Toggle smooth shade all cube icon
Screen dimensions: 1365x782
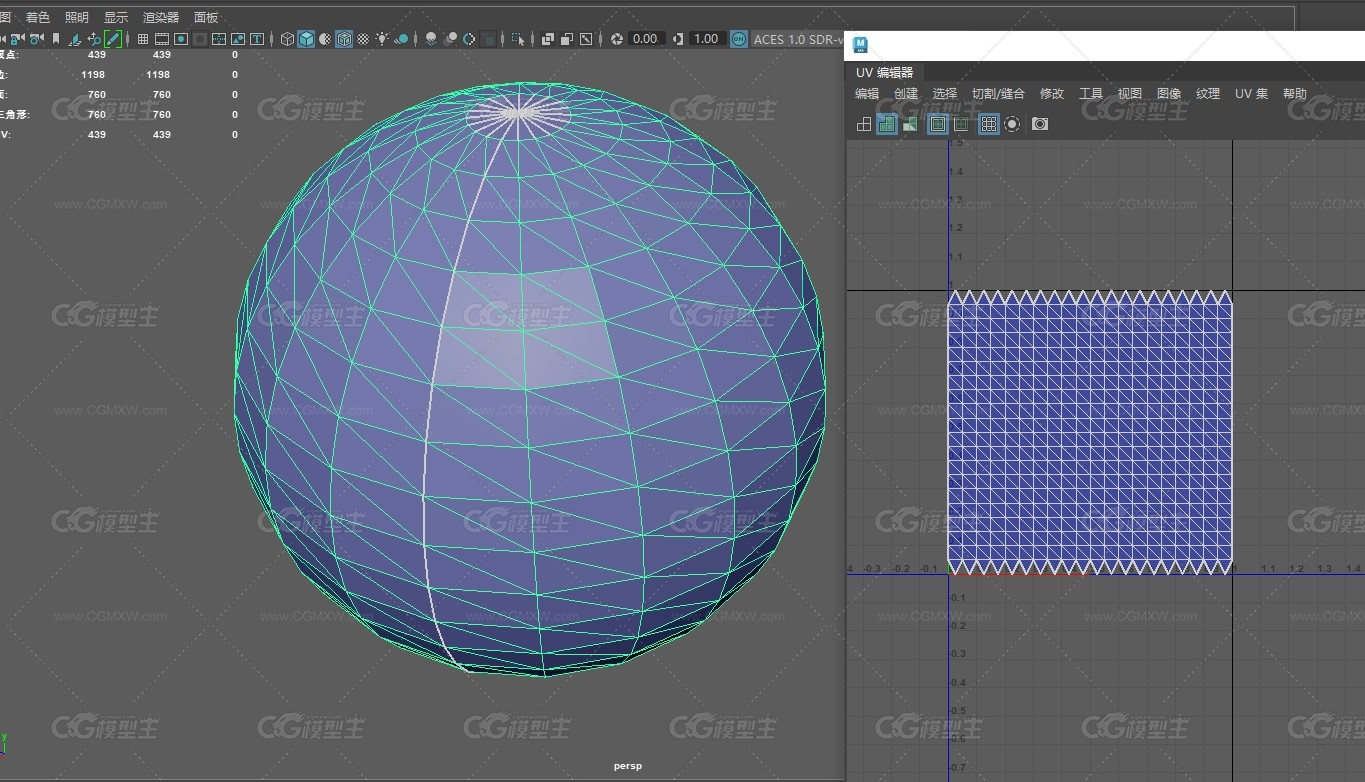(x=306, y=39)
